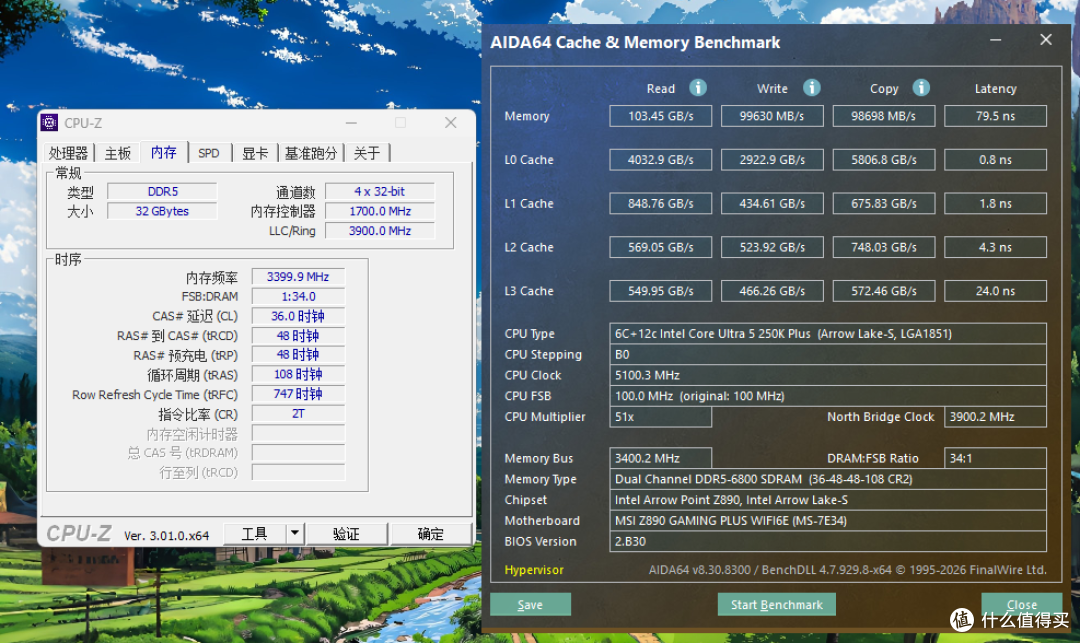1080x643 pixels.
Task: Click the Close button in AIDA64
Action: [x=1021, y=604]
